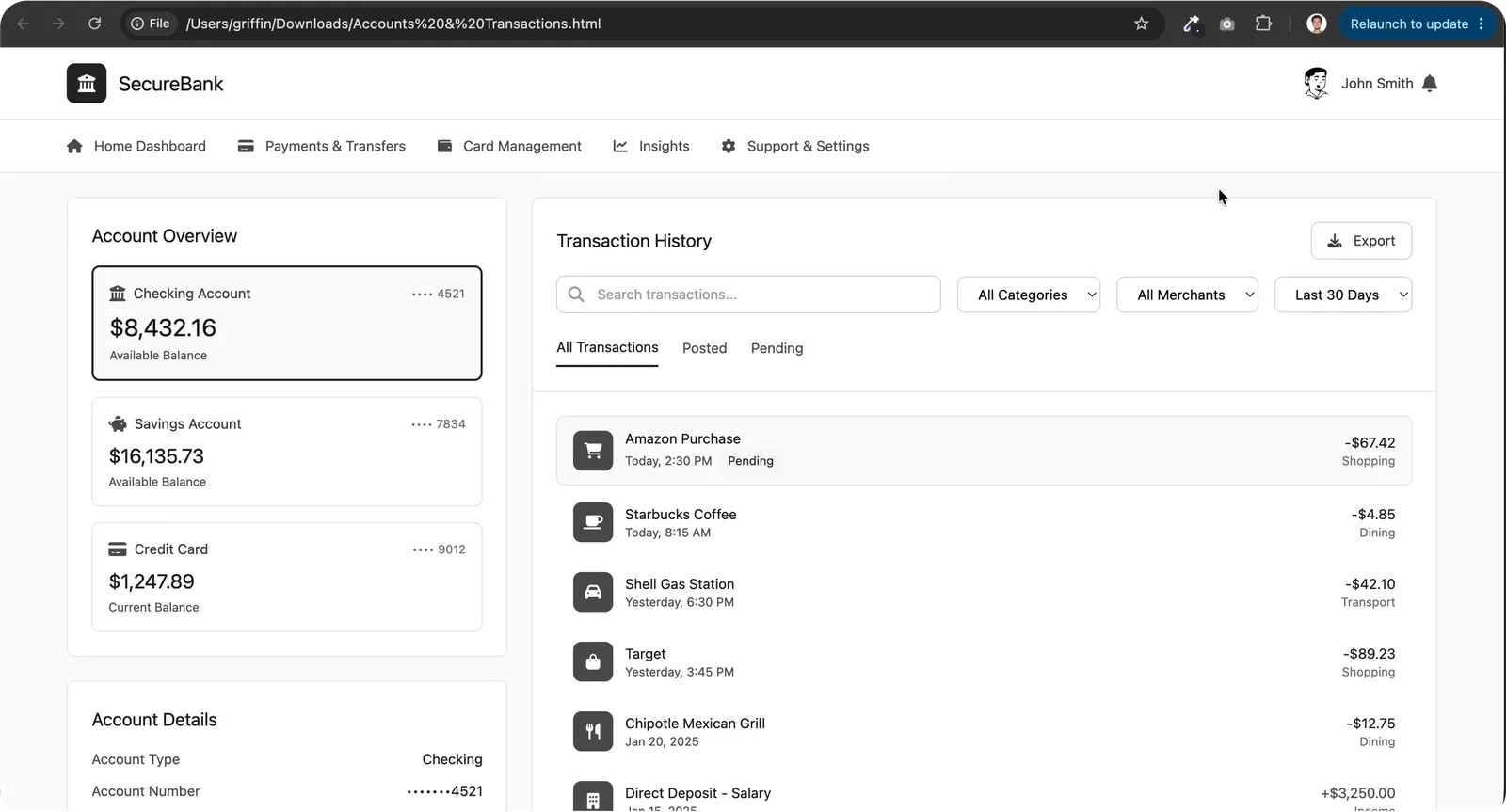Click the Target shopping bag icon
This screenshot has width=1506, height=812.
[x=593, y=661]
